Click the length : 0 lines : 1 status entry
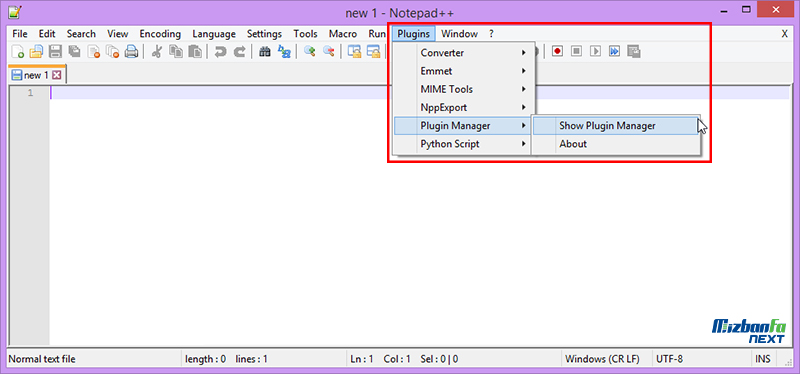The image size is (800, 374). (x=226, y=359)
